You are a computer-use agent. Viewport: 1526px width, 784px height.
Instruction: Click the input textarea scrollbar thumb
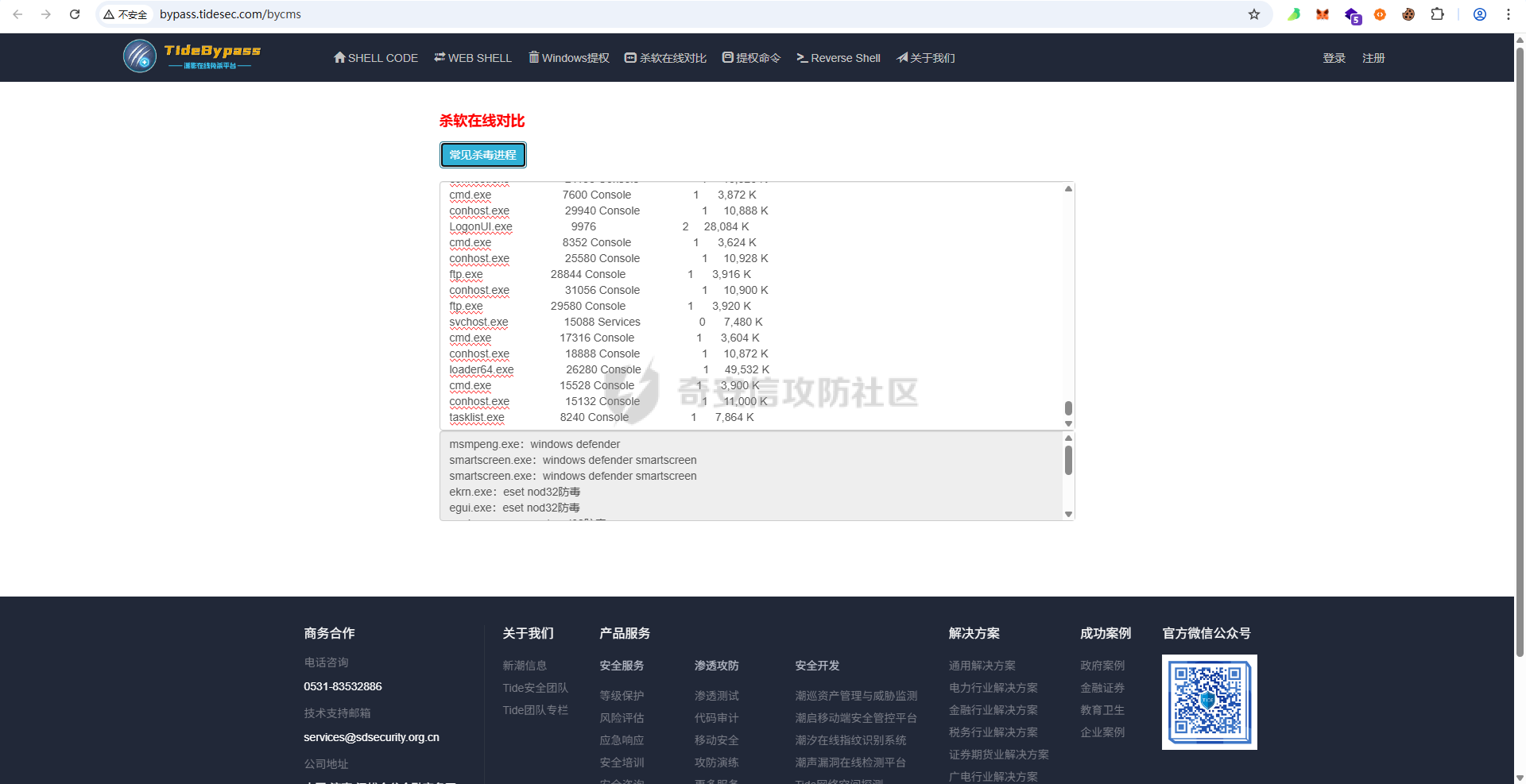(1068, 408)
